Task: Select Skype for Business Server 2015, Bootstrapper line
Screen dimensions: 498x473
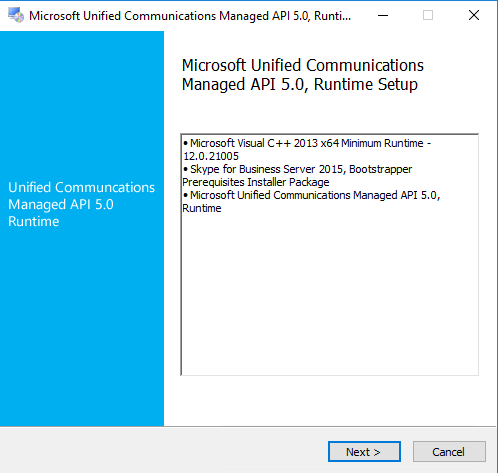Action: (x=297, y=169)
